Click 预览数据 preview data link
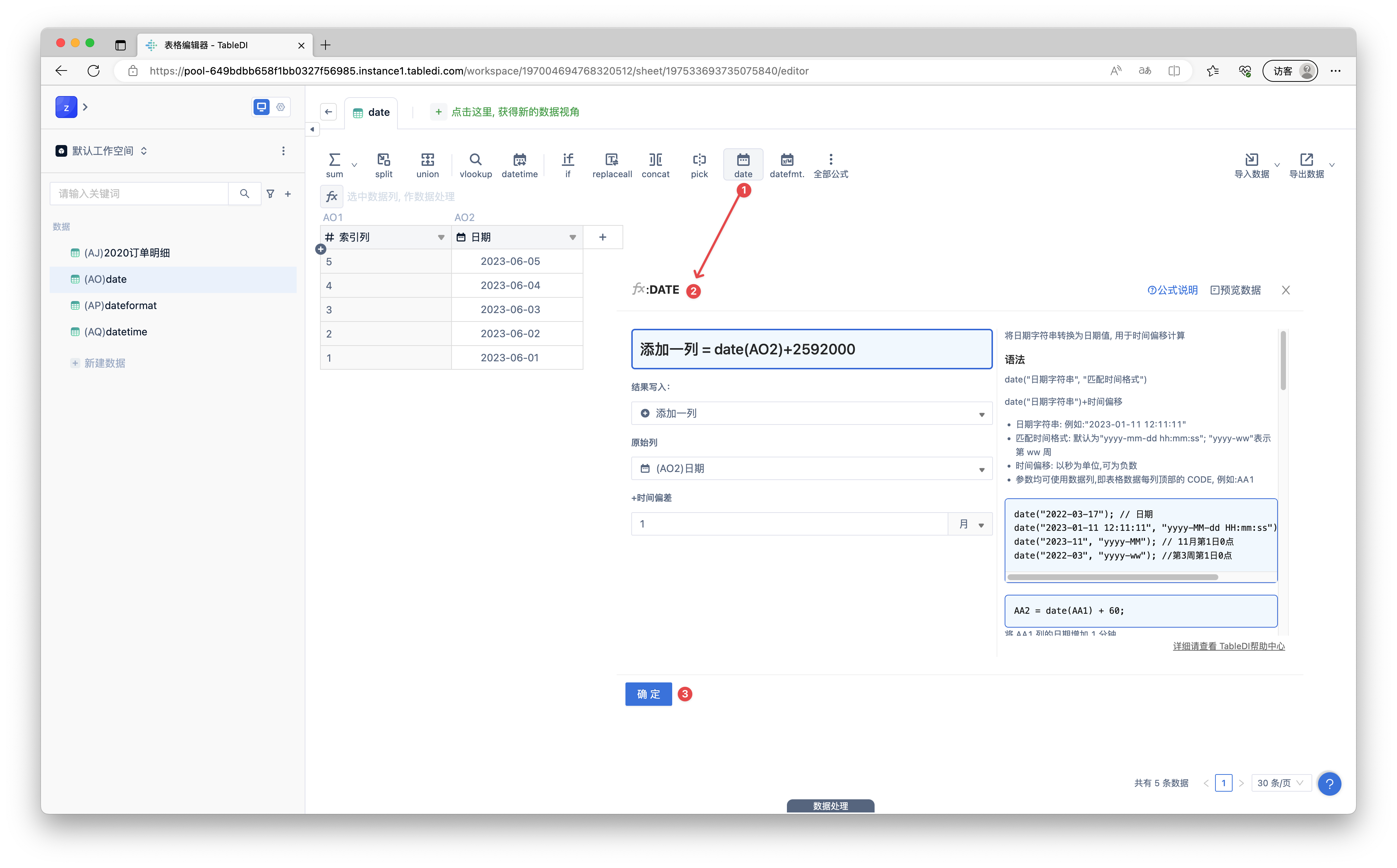 tap(1235, 290)
